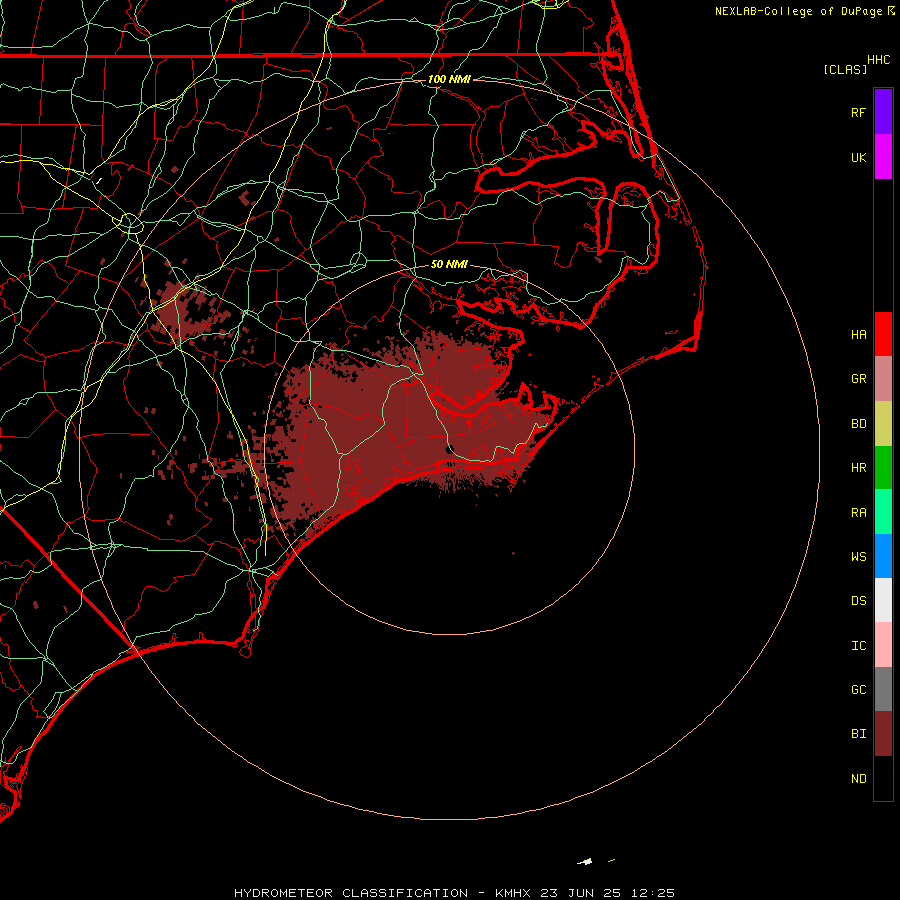Click the 50 NMI range ring label
The height and width of the screenshot is (900, 900).
449,264
